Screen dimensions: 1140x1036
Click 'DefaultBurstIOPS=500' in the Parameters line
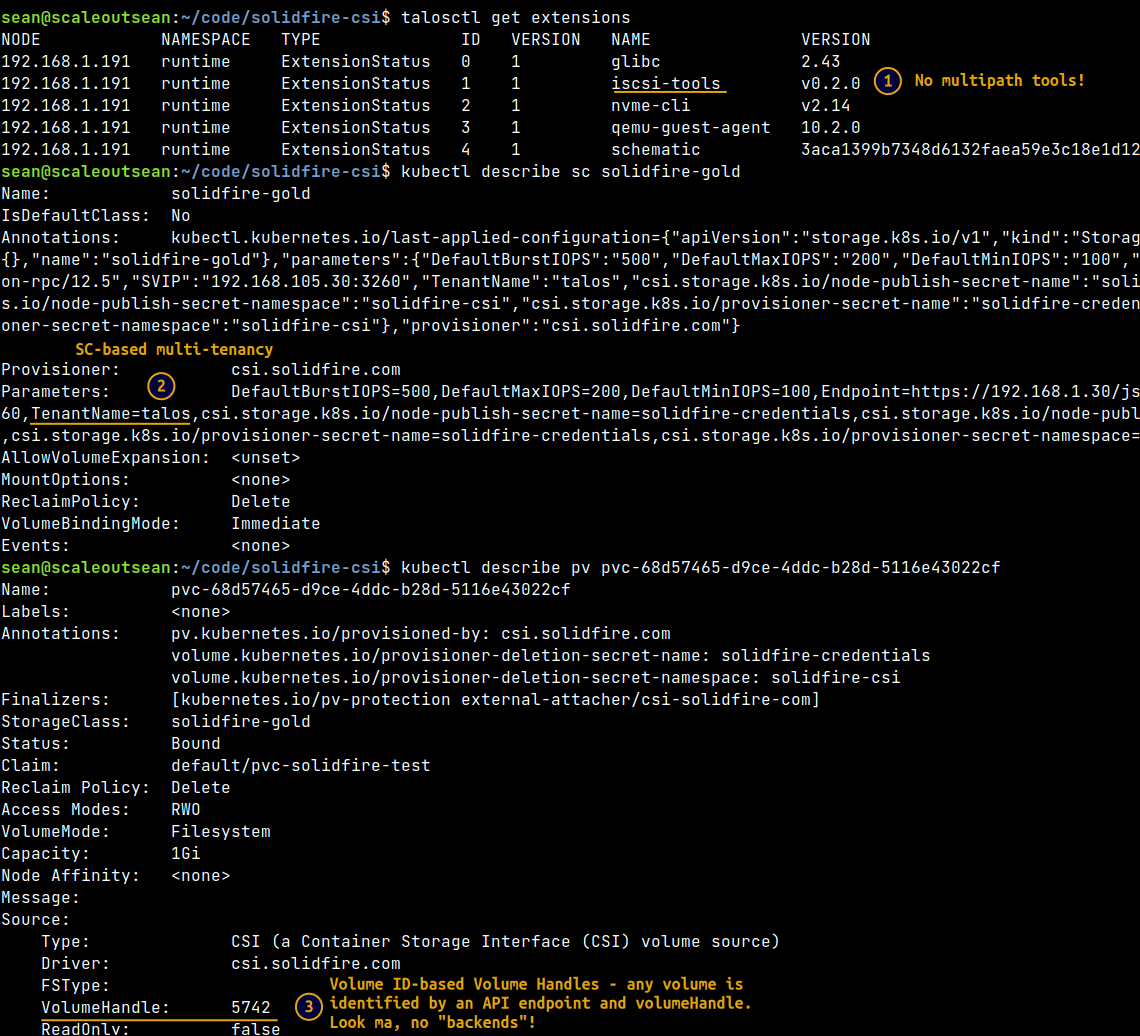coord(331,391)
